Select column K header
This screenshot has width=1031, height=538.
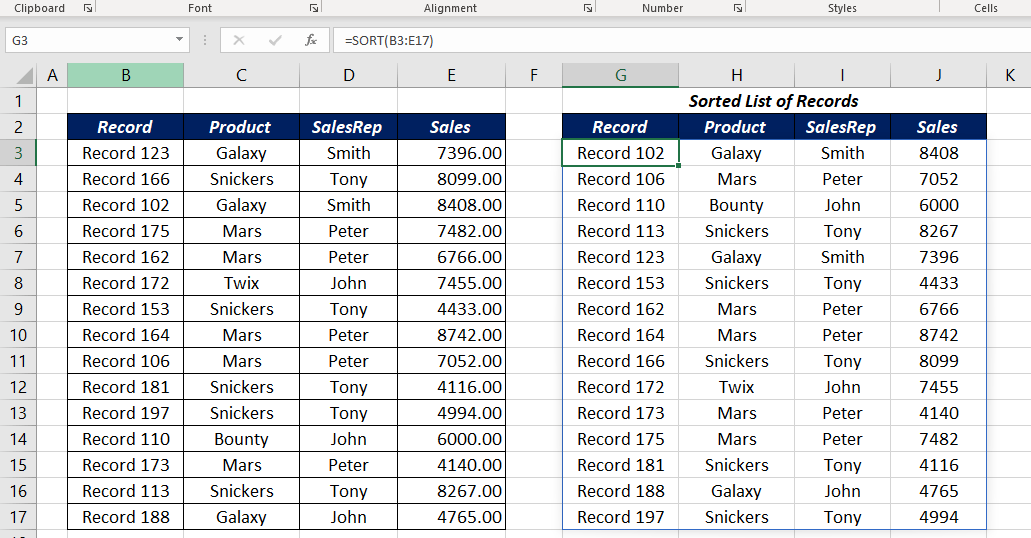coord(1008,75)
